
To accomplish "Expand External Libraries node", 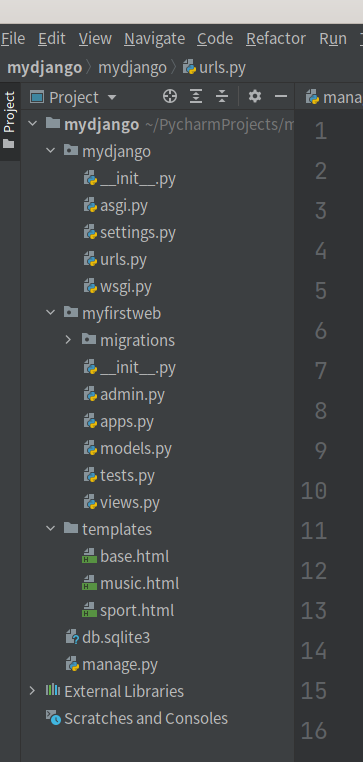I will [x=32, y=691].
